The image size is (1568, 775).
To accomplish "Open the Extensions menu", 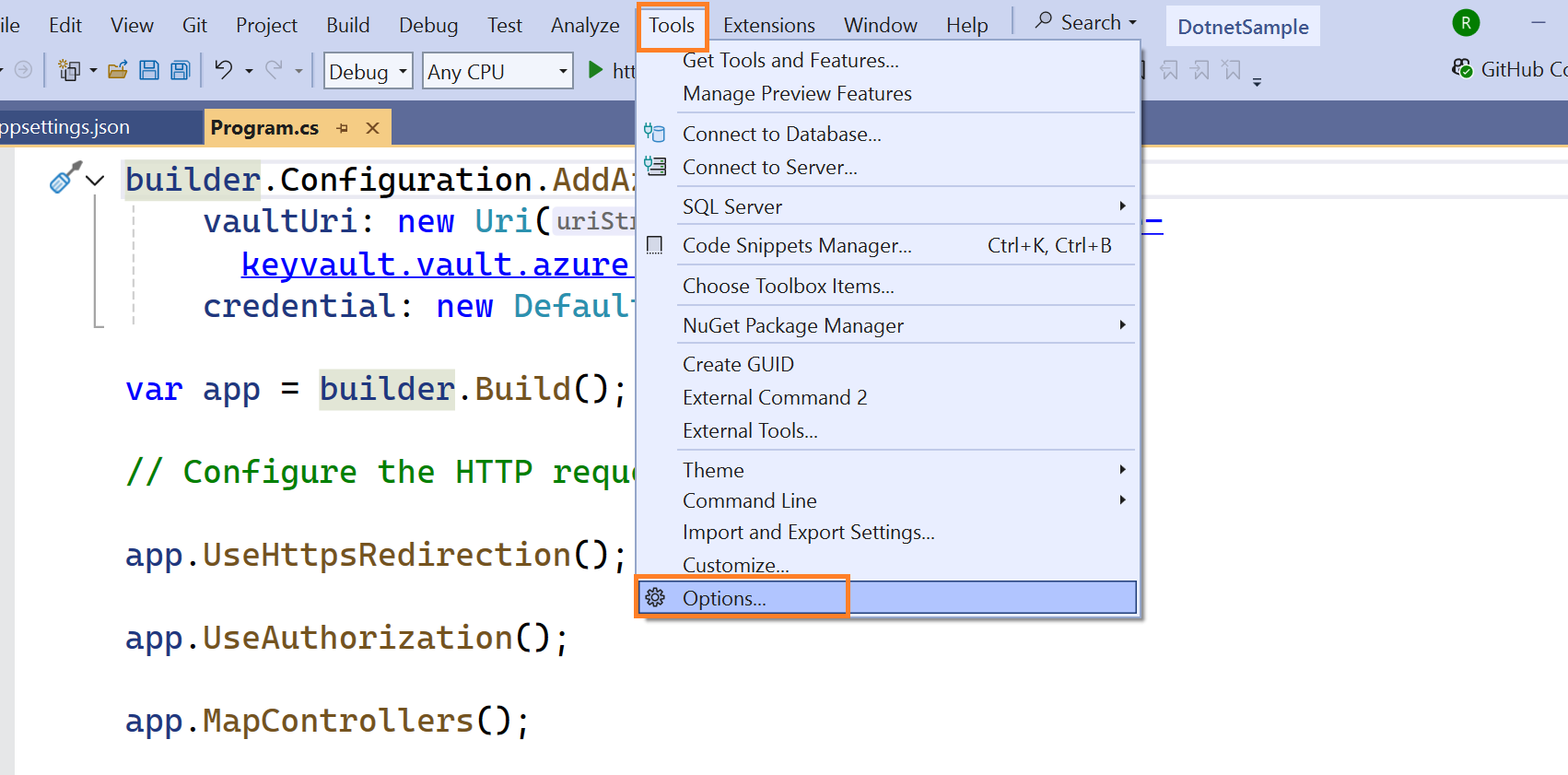I will click(x=768, y=25).
